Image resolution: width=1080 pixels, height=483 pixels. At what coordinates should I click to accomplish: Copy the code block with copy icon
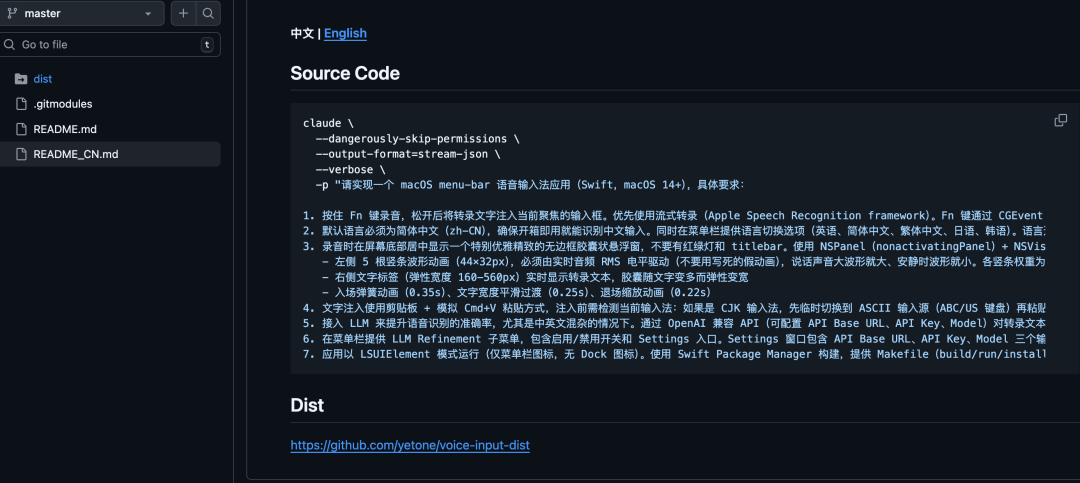click(x=1061, y=121)
